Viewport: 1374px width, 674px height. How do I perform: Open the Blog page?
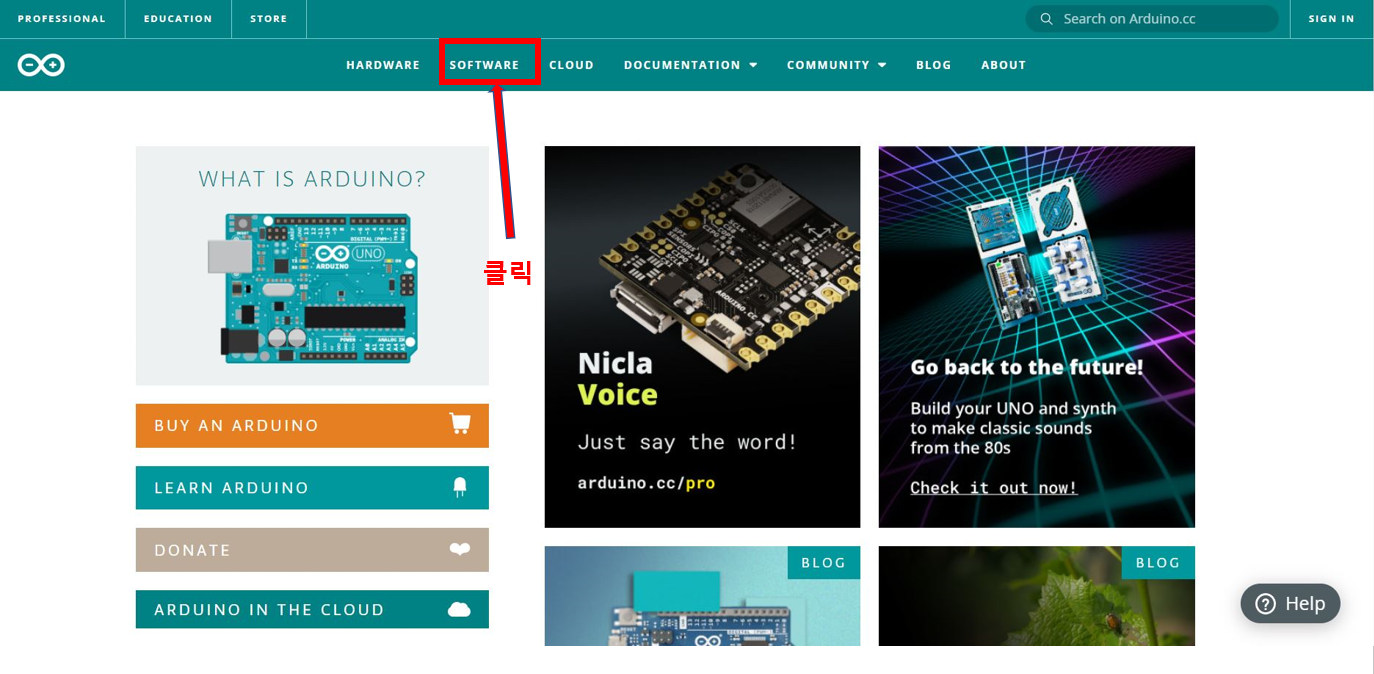click(933, 65)
